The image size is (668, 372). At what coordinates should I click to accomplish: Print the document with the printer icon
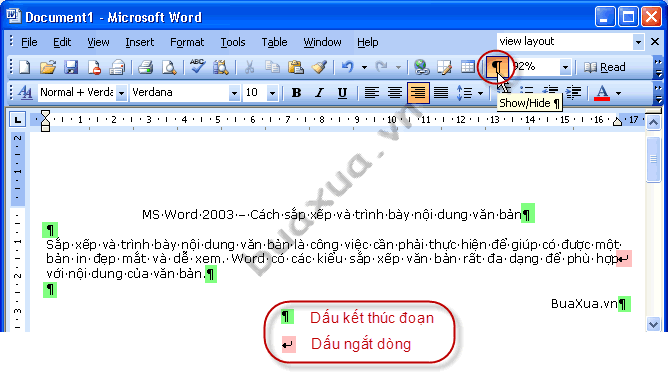click(146, 67)
